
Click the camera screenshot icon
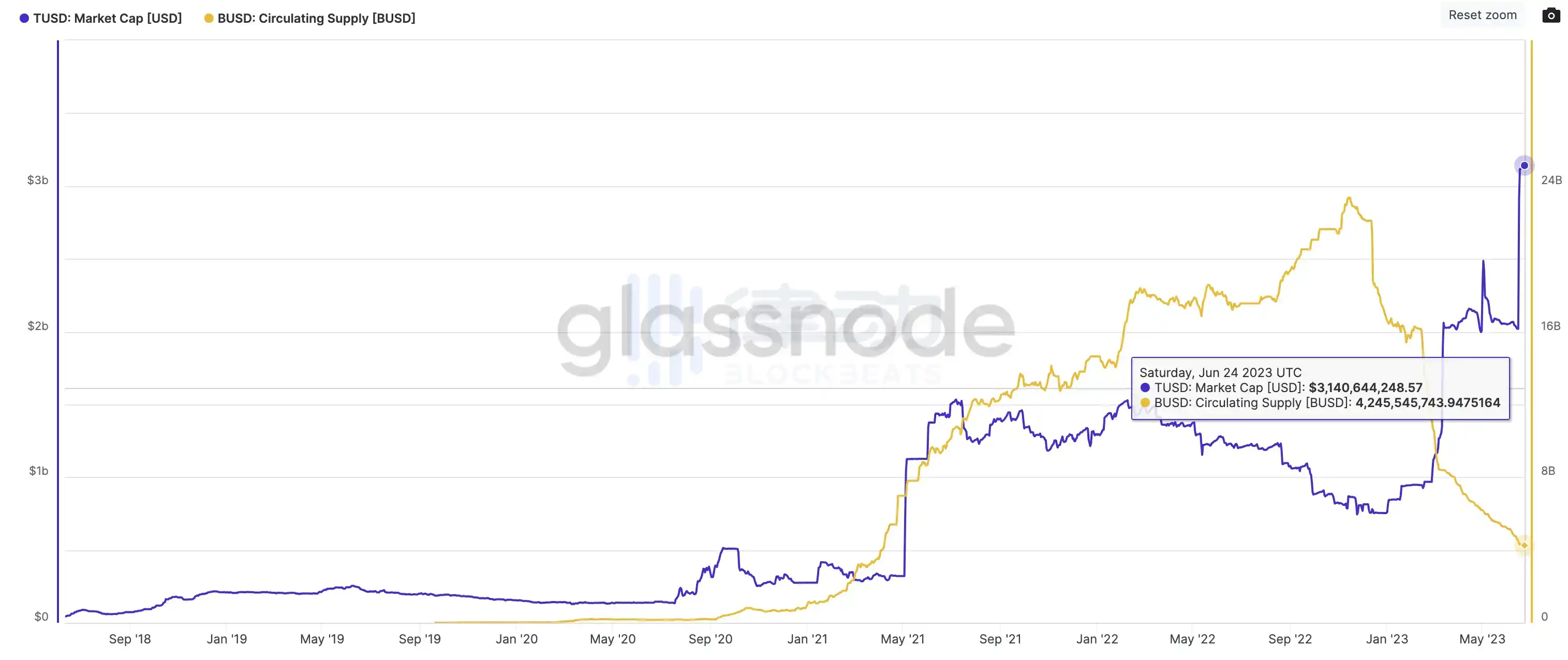pos(1550,15)
